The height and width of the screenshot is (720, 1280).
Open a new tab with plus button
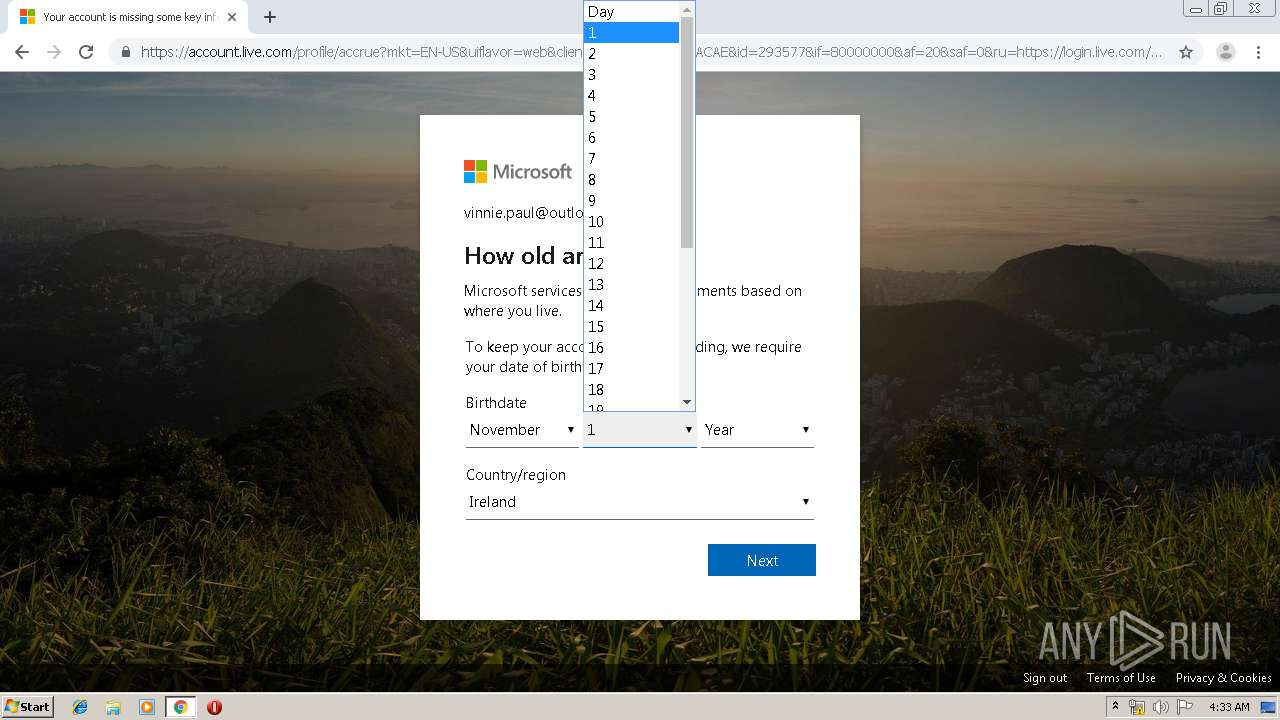tap(270, 17)
